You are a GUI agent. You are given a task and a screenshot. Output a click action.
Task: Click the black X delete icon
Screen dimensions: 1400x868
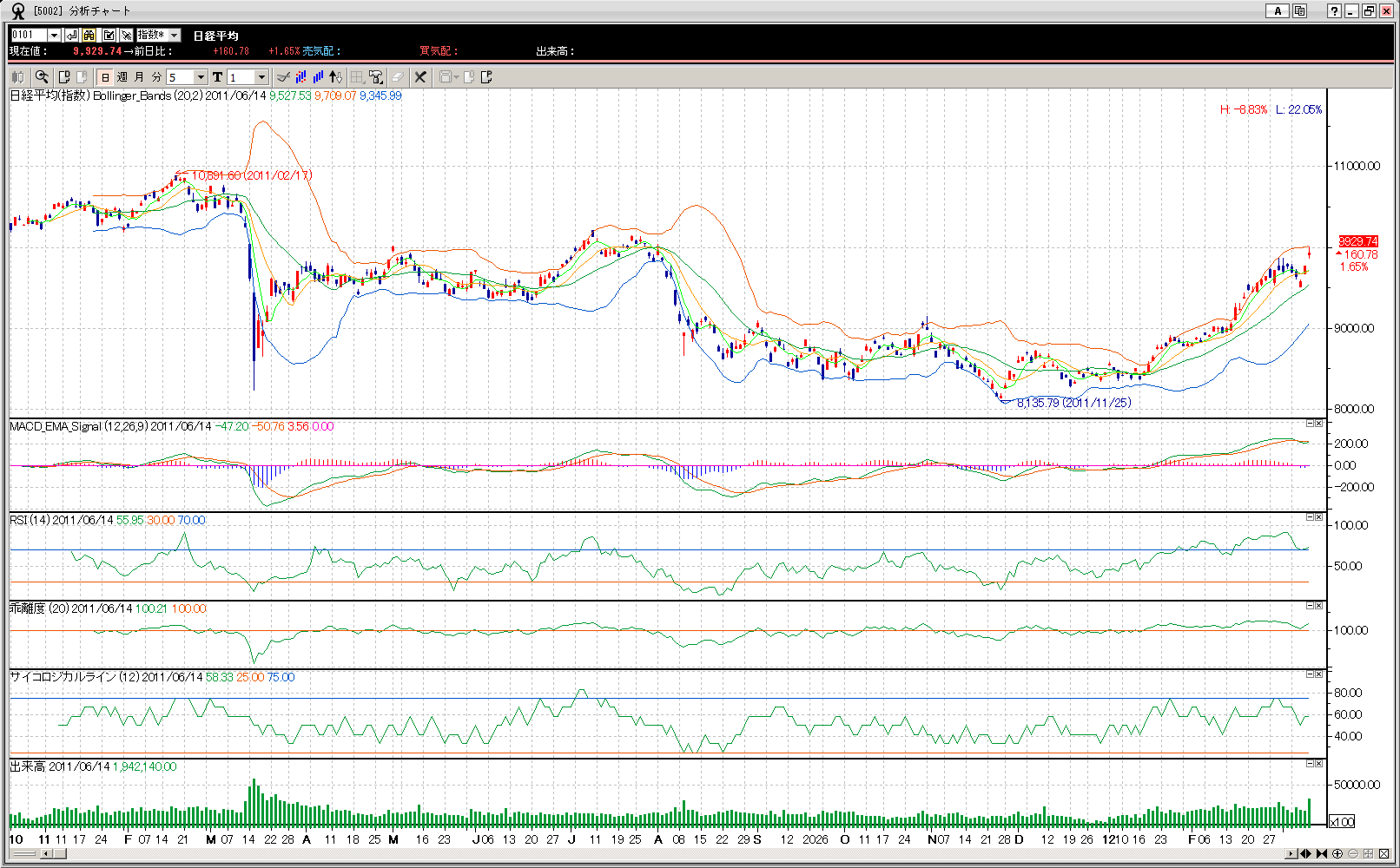point(420,77)
